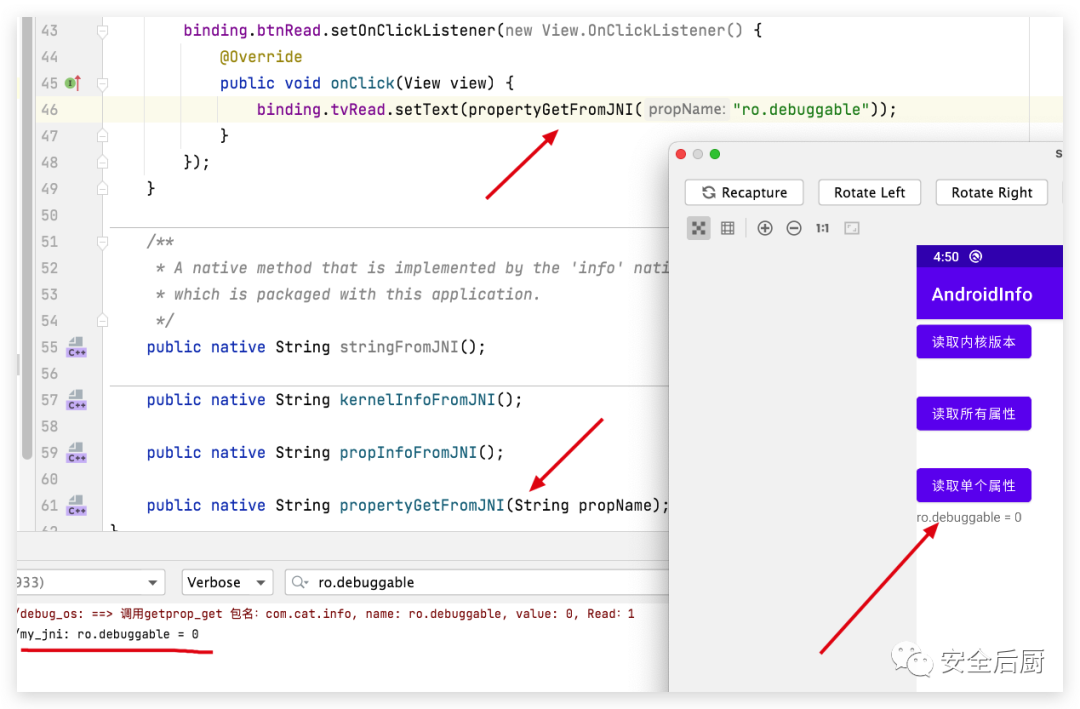
Task: Open the process selector dropdown ending in 933)
Action: coord(88,582)
